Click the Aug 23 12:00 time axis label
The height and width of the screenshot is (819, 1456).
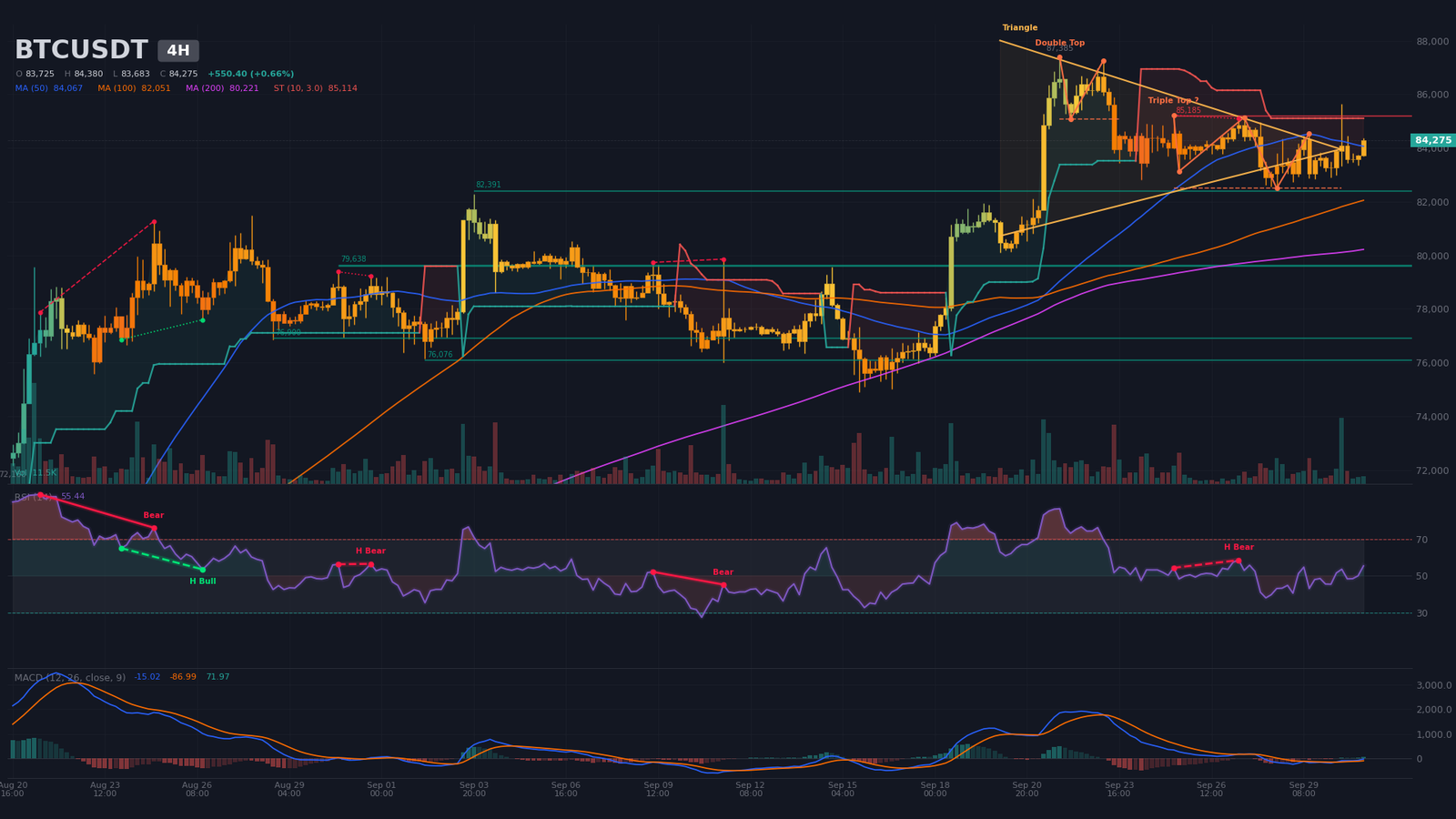tap(105, 789)
